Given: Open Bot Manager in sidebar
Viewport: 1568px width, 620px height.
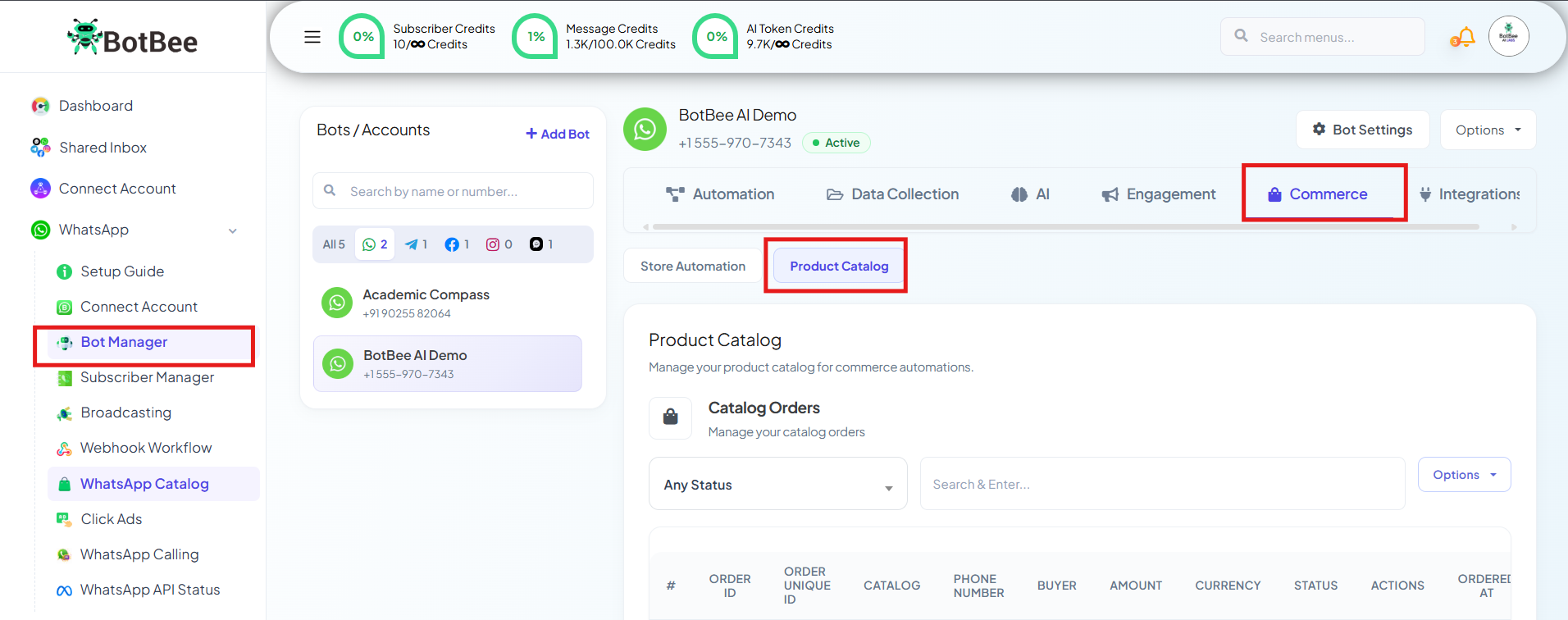Looking at the screenshot, I should pos(124,342).
